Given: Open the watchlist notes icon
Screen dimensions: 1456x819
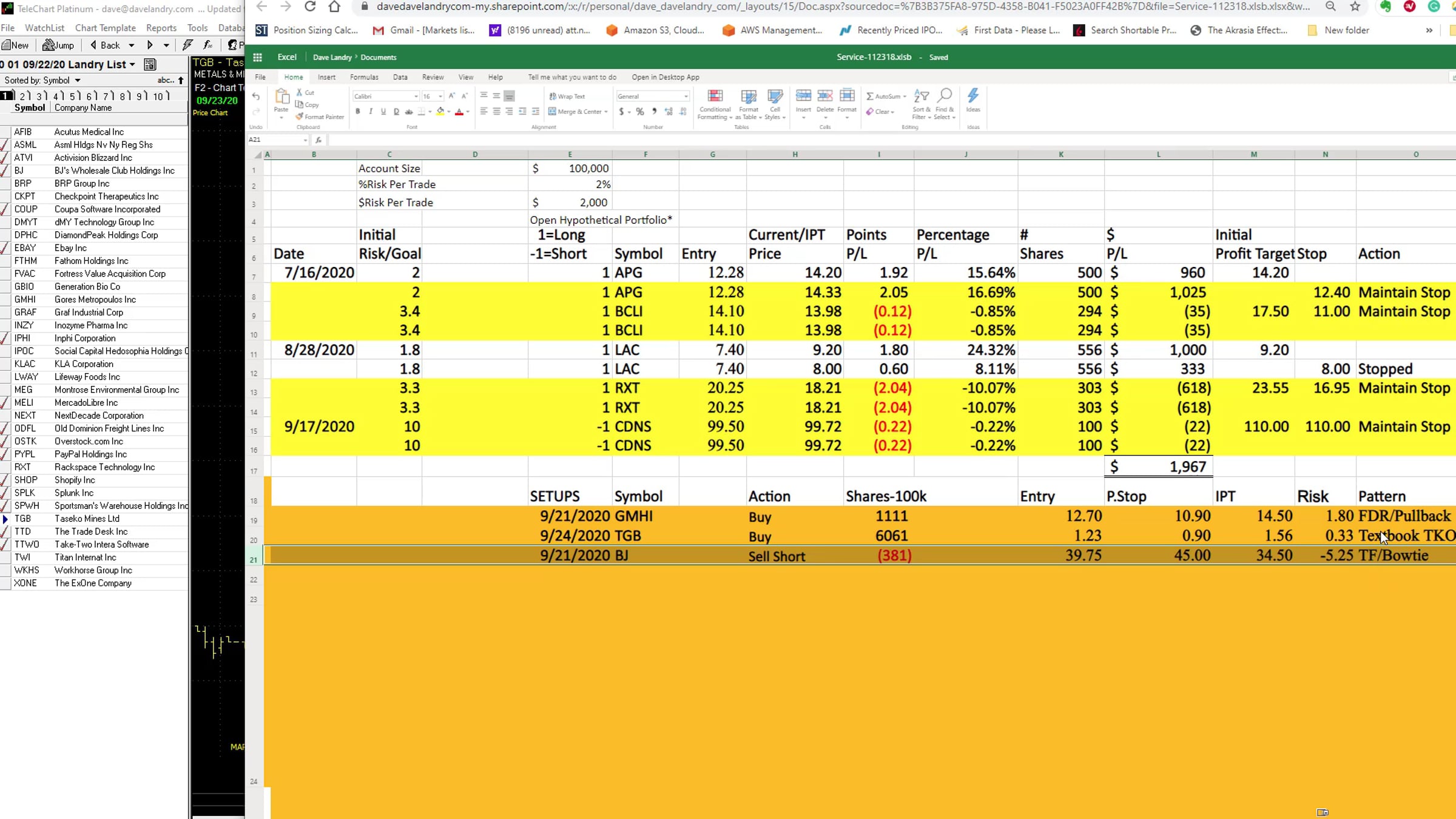Looking at the screenshot, I should [x=150, y=64].
